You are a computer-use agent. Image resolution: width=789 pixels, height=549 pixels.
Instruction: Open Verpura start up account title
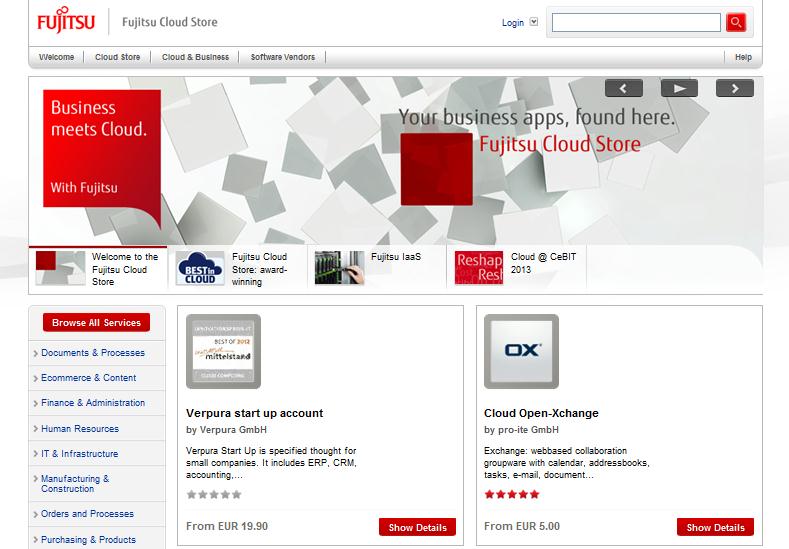[255, 413]
